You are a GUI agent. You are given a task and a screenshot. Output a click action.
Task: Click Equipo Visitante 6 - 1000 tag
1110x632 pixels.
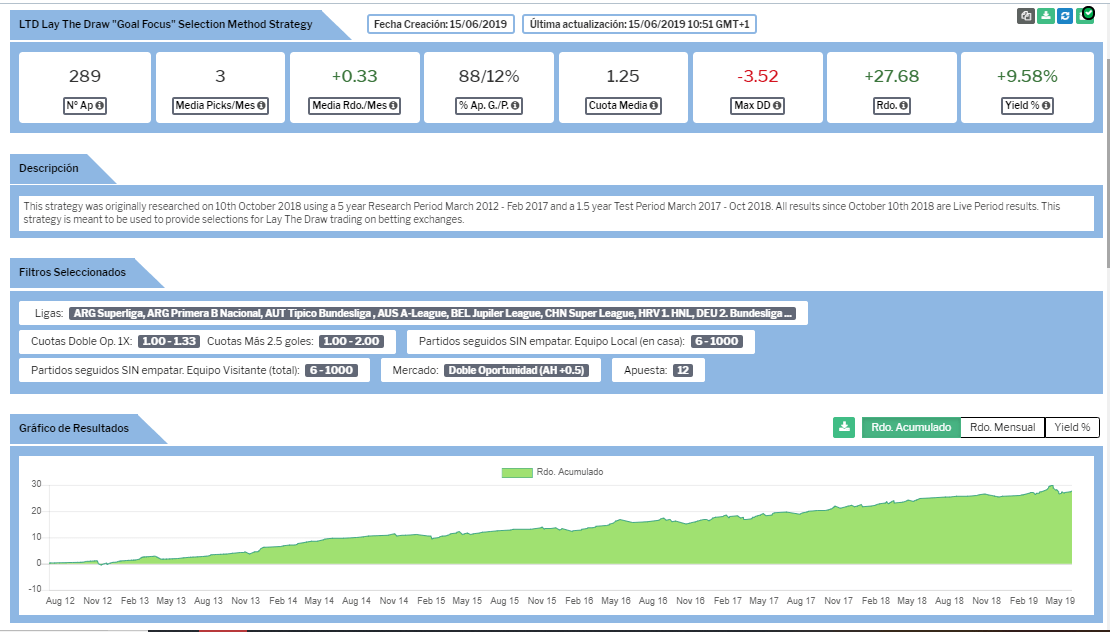331,370
